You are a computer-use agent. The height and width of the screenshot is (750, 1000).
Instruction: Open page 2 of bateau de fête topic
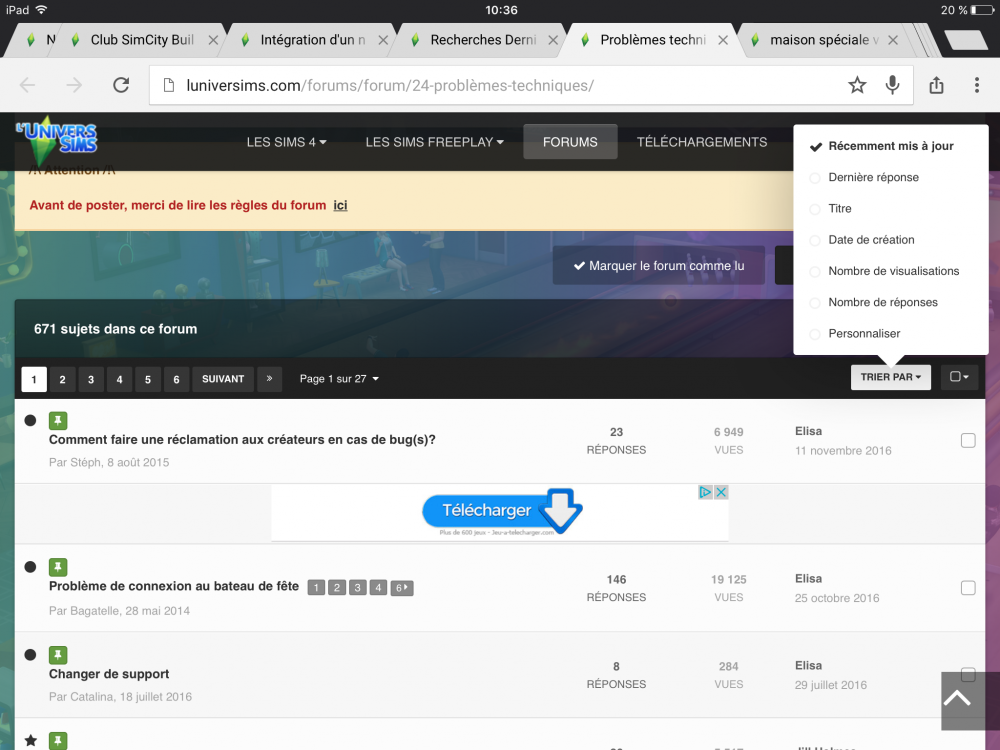(337, 587)
